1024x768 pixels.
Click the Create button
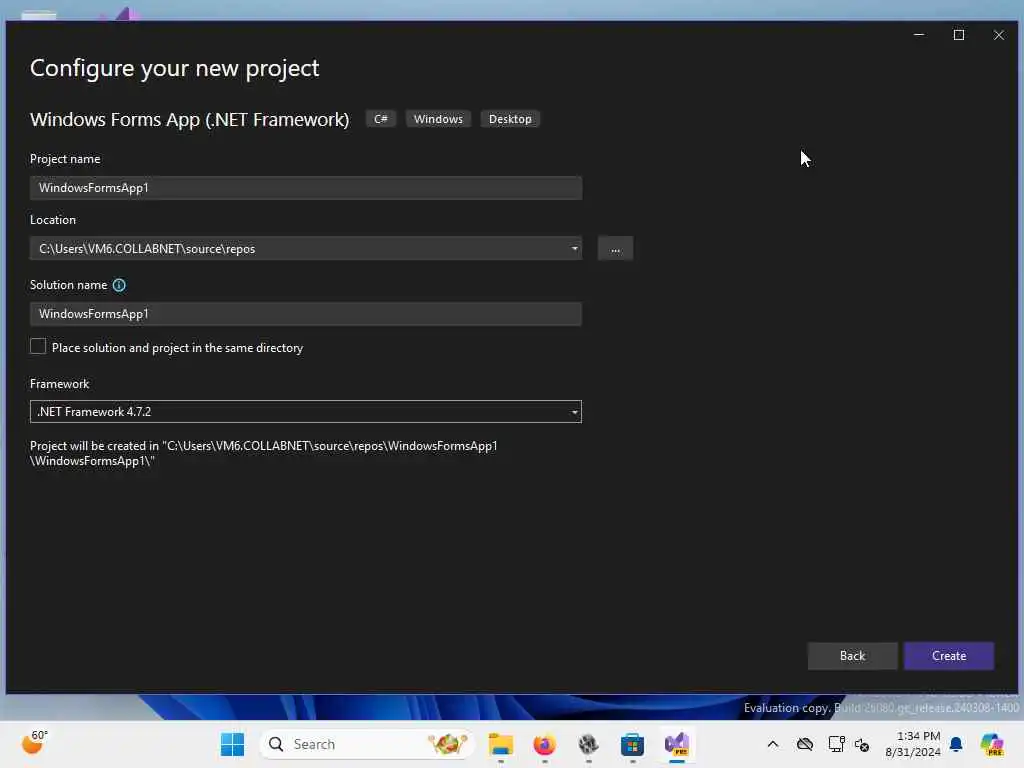pos(949,656)
